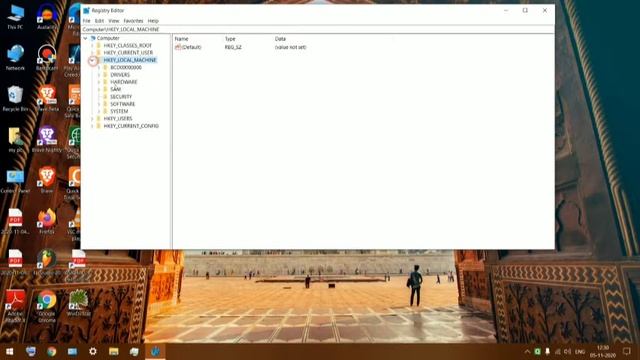Open the WinDirStat desktop shortcut
Screen dimensions: 640x360
[x=78, y=303]
